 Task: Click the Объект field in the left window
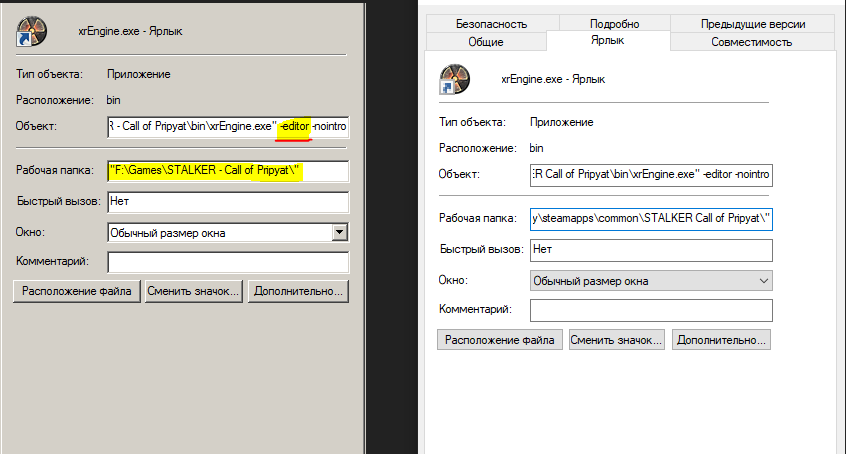pos(228,126)
